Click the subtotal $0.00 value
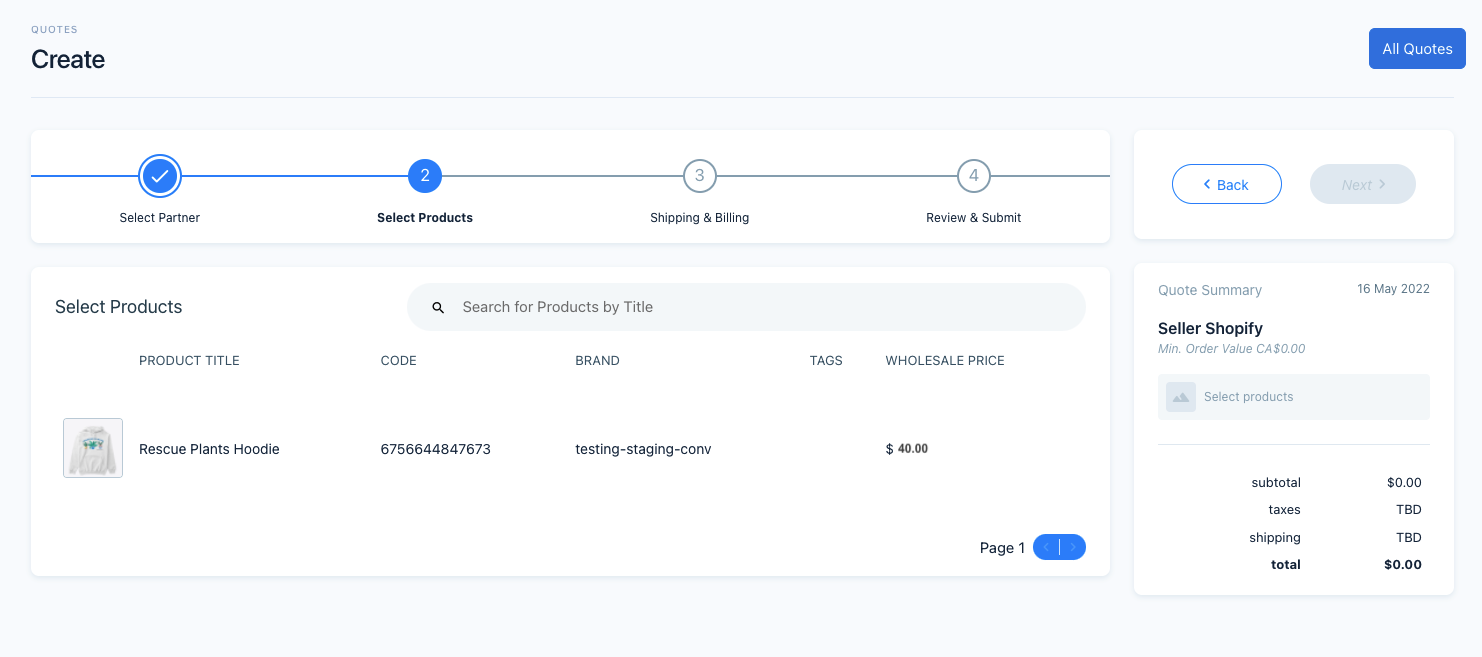 pos(1404,482)
